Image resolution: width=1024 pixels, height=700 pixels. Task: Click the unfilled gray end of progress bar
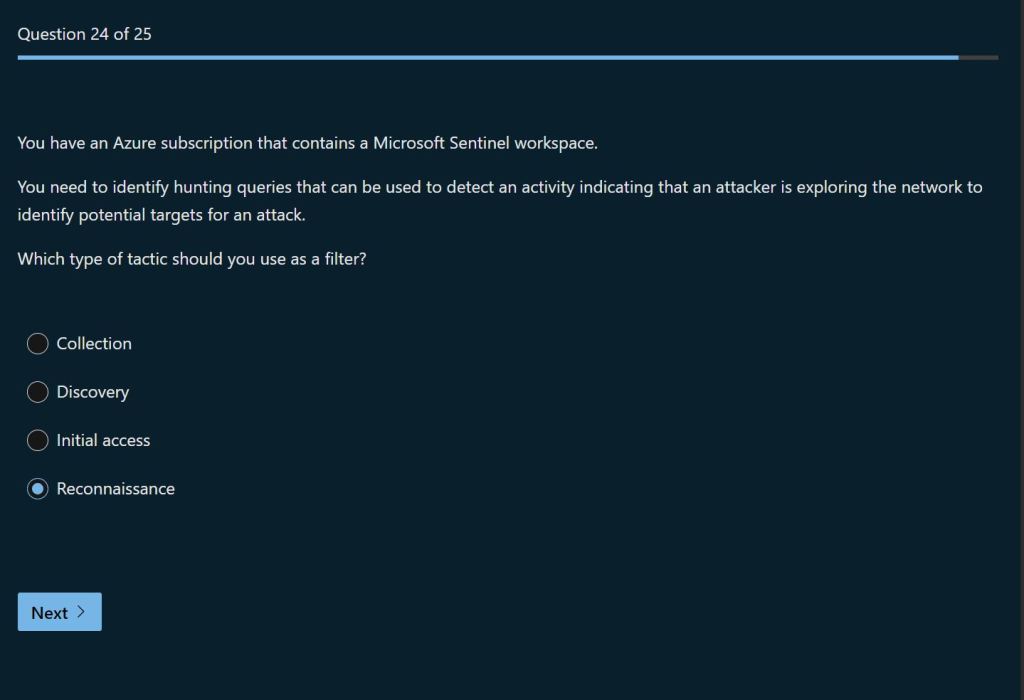978,57
